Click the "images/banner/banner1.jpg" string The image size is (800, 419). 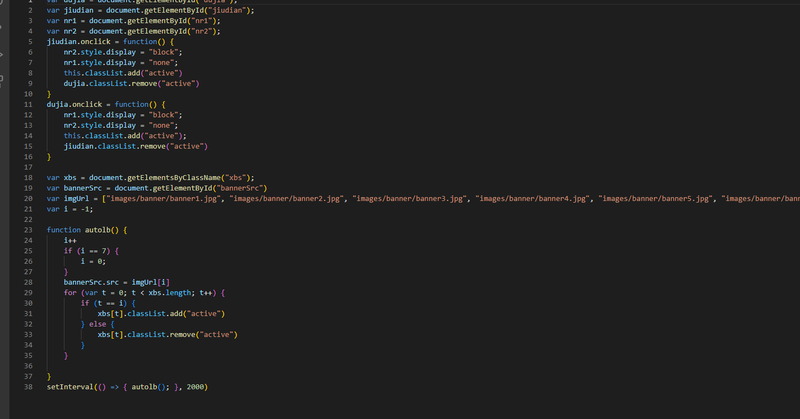tap(163, 199)
